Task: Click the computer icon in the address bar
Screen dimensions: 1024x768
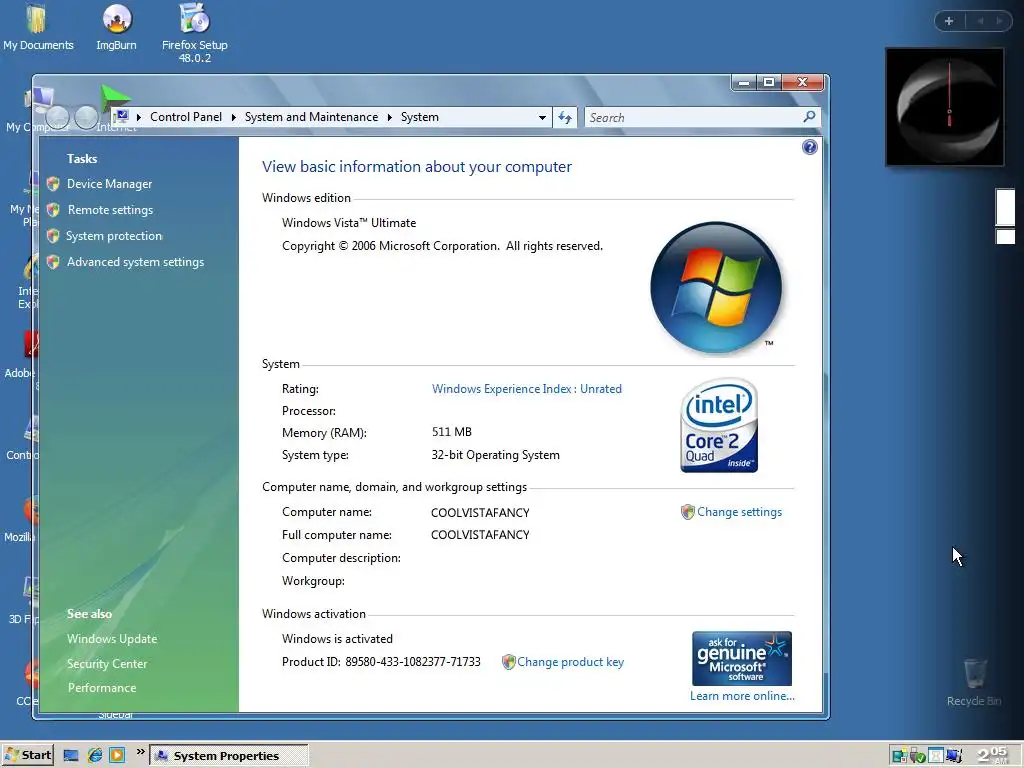Action: pyautogui.click(x=121, y=117)
